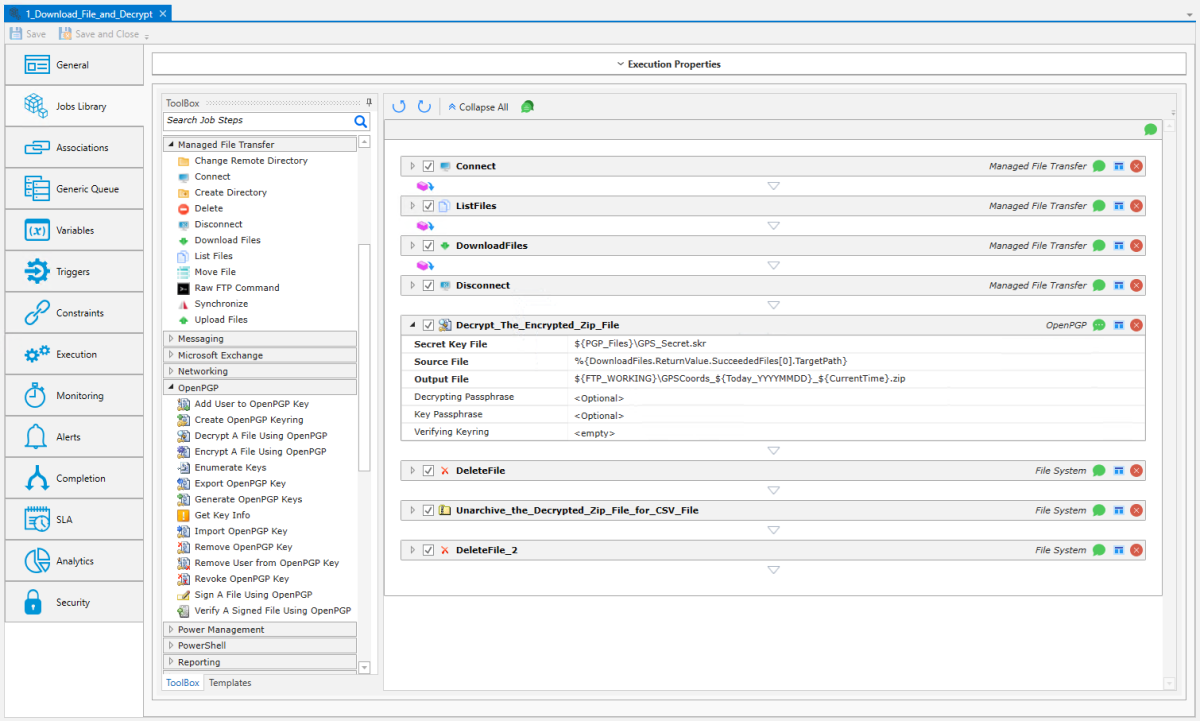This screenshot has width=1200, height=721.
Task: Open the Security section in the sidebar
Action: (x=75, y=602)
